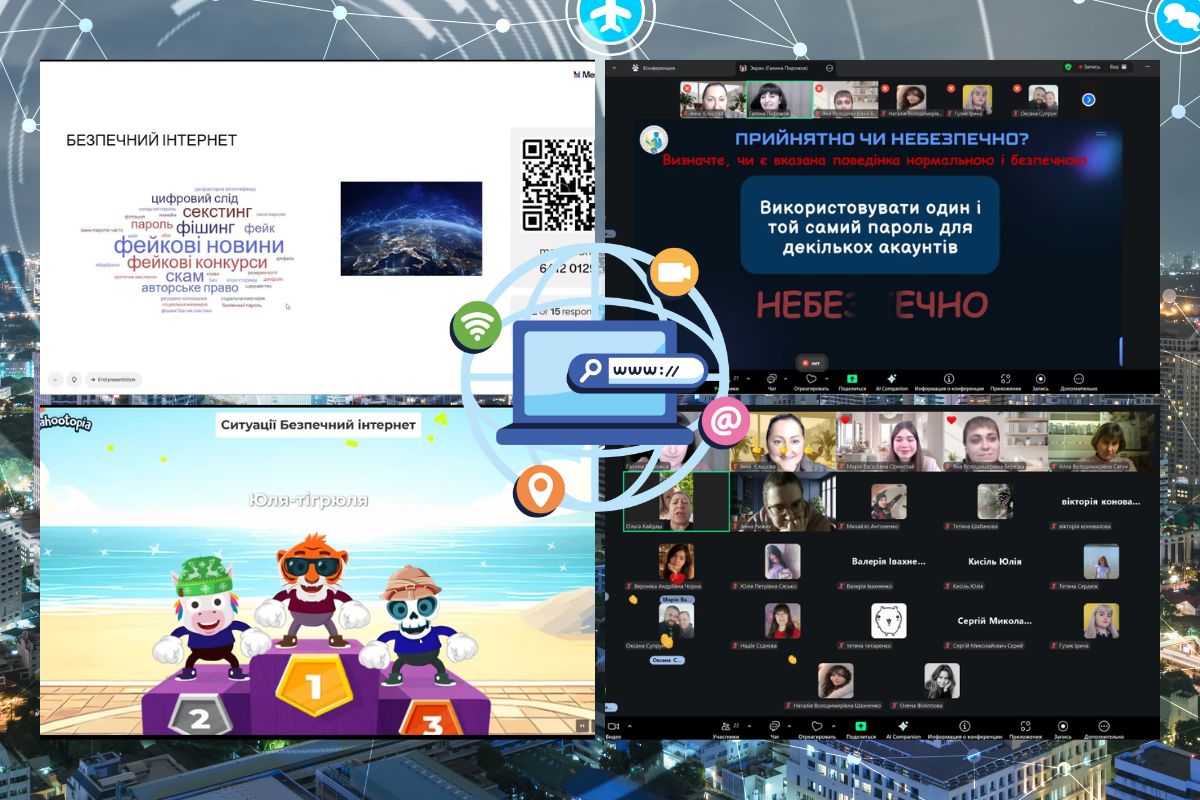Open AI Companion in gallery view window
1200x800 pixels.
903,726
